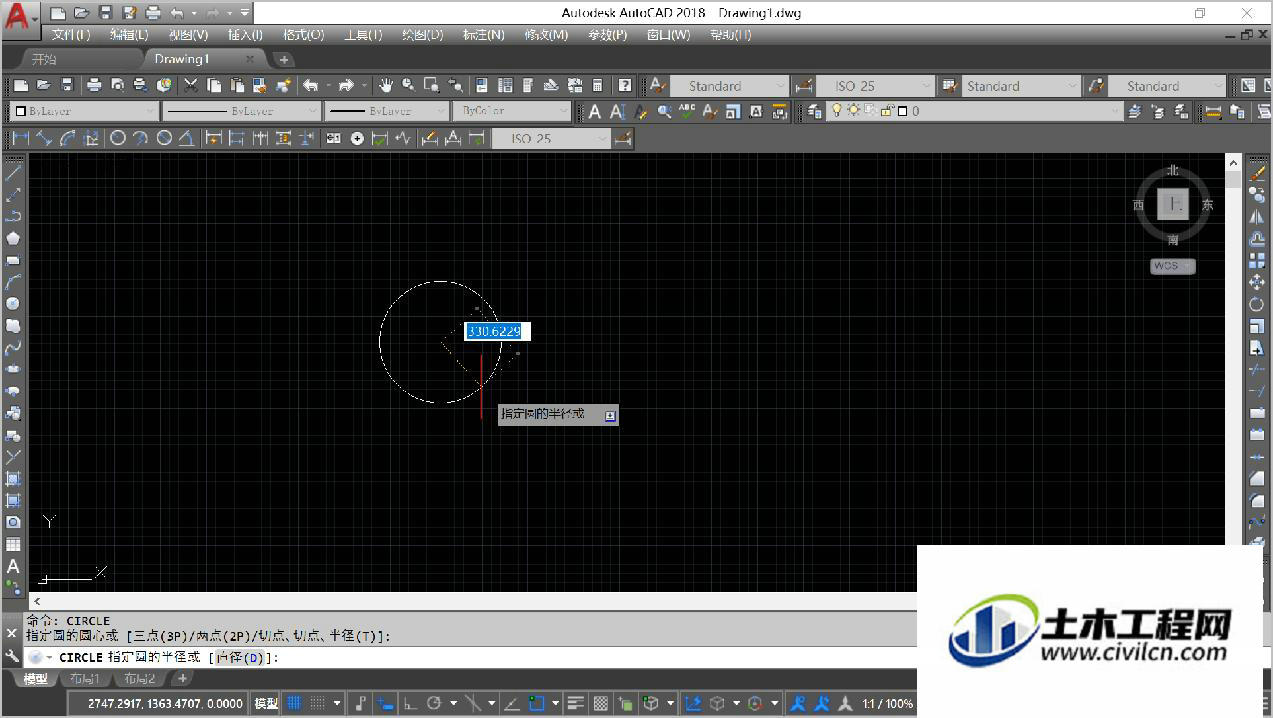1273x718 pixels.
Task: Click the Plot printer icon
Action: 94,85
